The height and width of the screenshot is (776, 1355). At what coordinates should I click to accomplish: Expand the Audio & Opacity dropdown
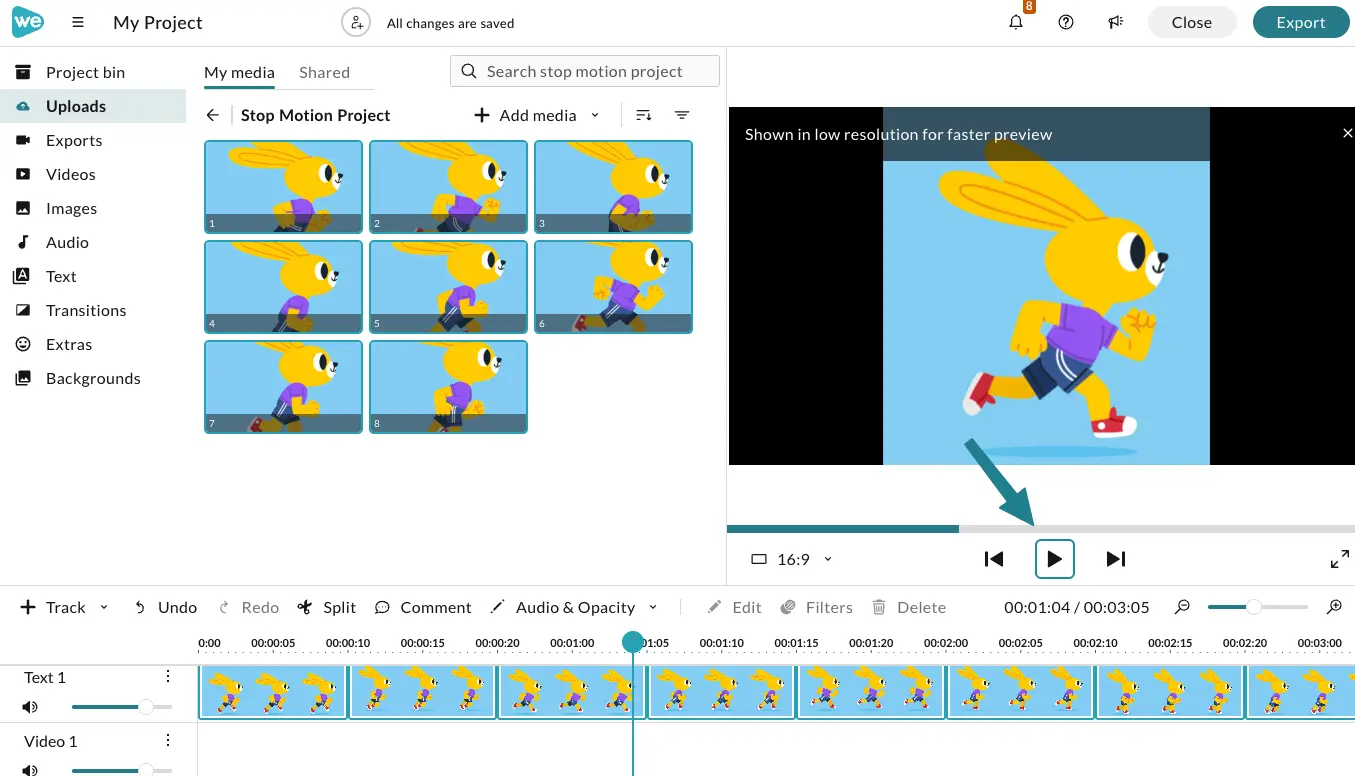pos(653,607)
